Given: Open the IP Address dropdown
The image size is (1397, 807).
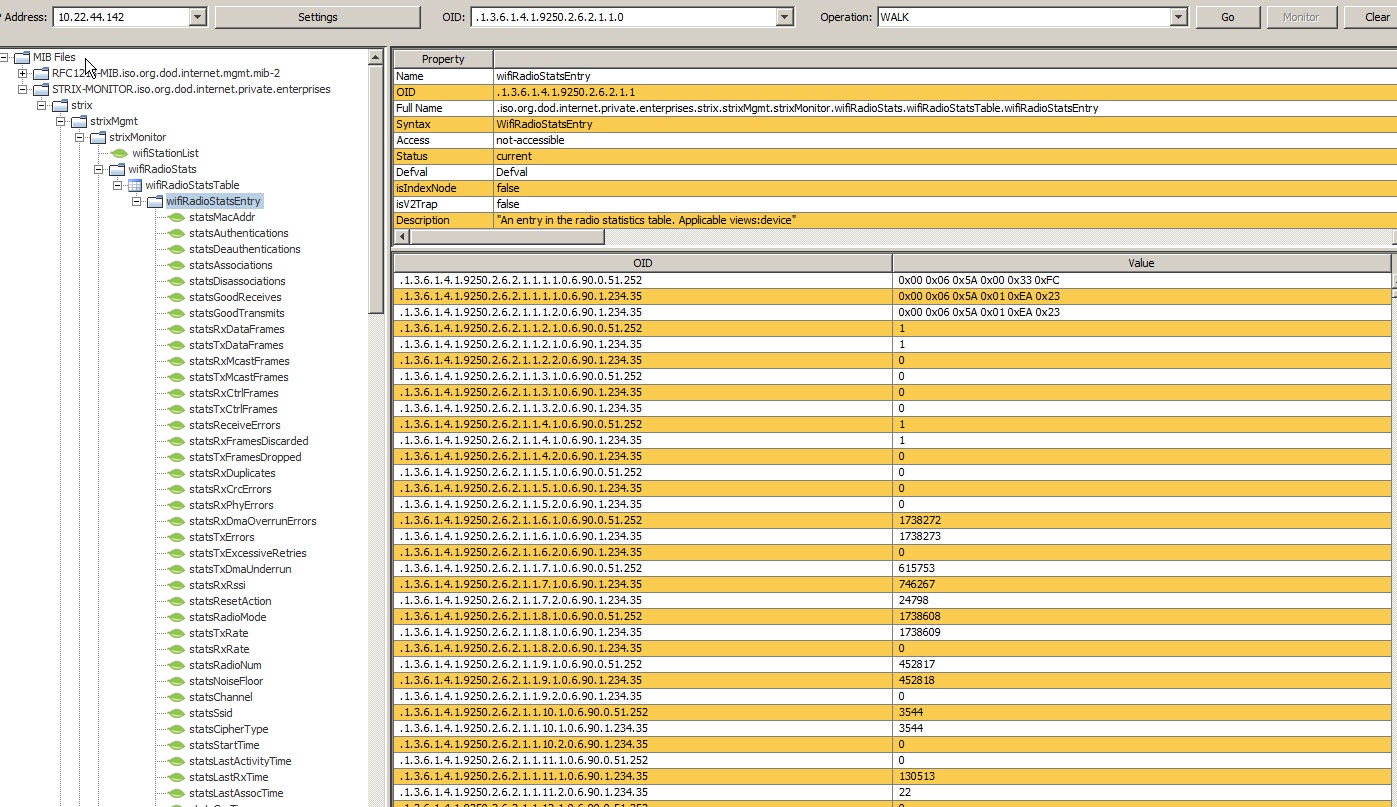Looking at the screenshot, I should [197, 17].
